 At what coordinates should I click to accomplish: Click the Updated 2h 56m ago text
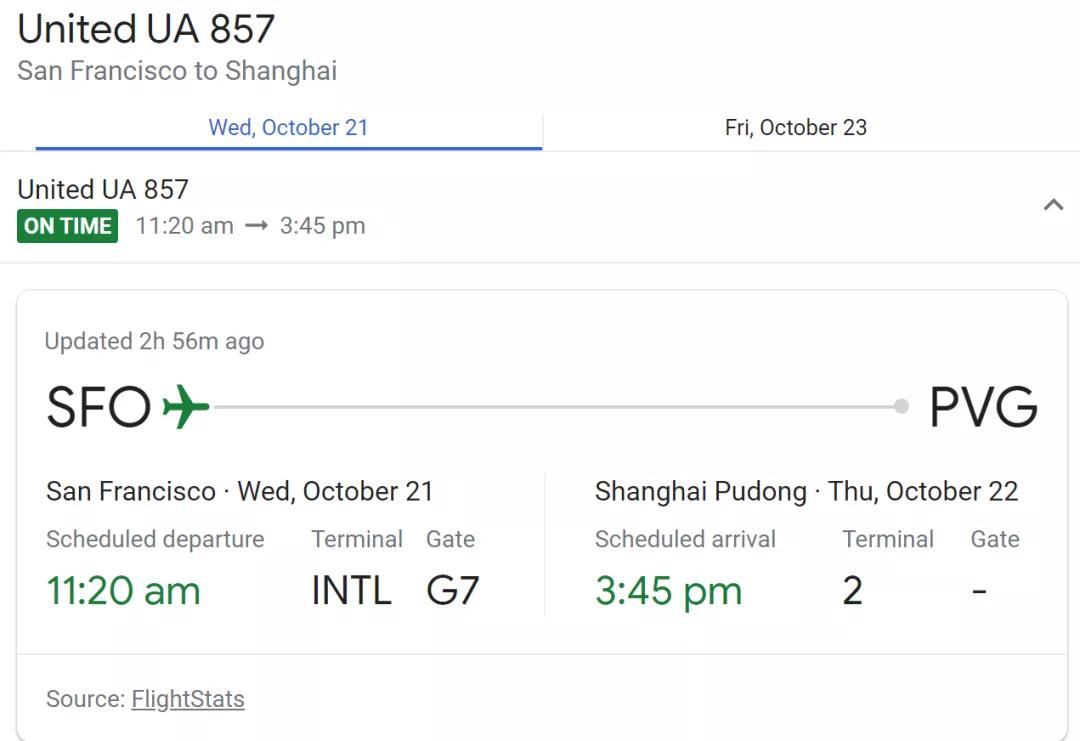coord(154,341)
